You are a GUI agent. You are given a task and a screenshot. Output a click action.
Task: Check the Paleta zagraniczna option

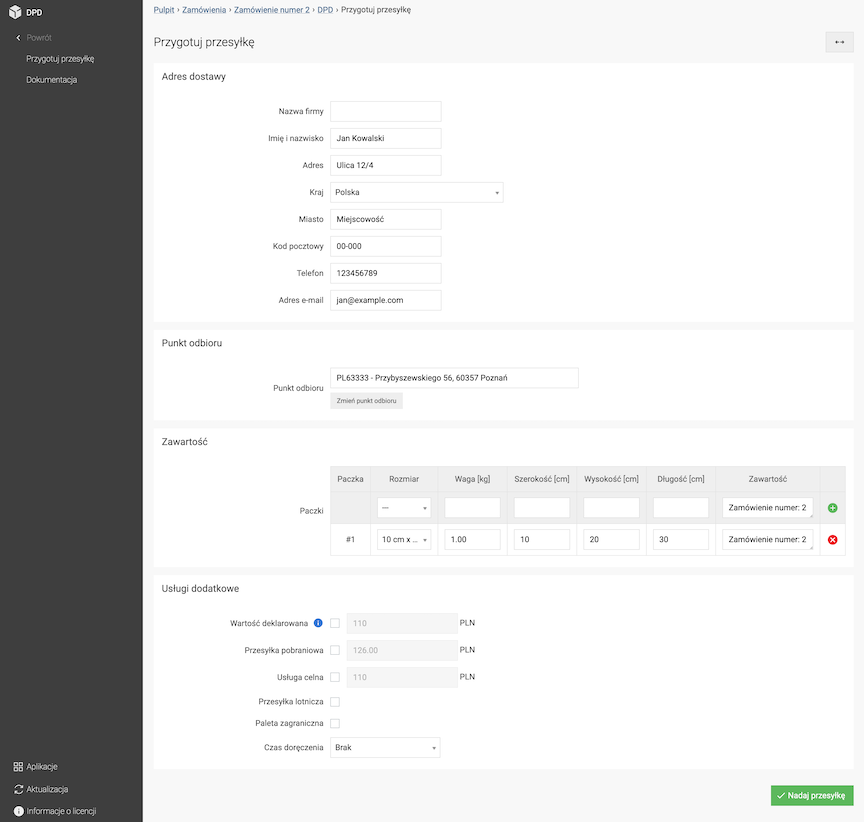[335, 723]
